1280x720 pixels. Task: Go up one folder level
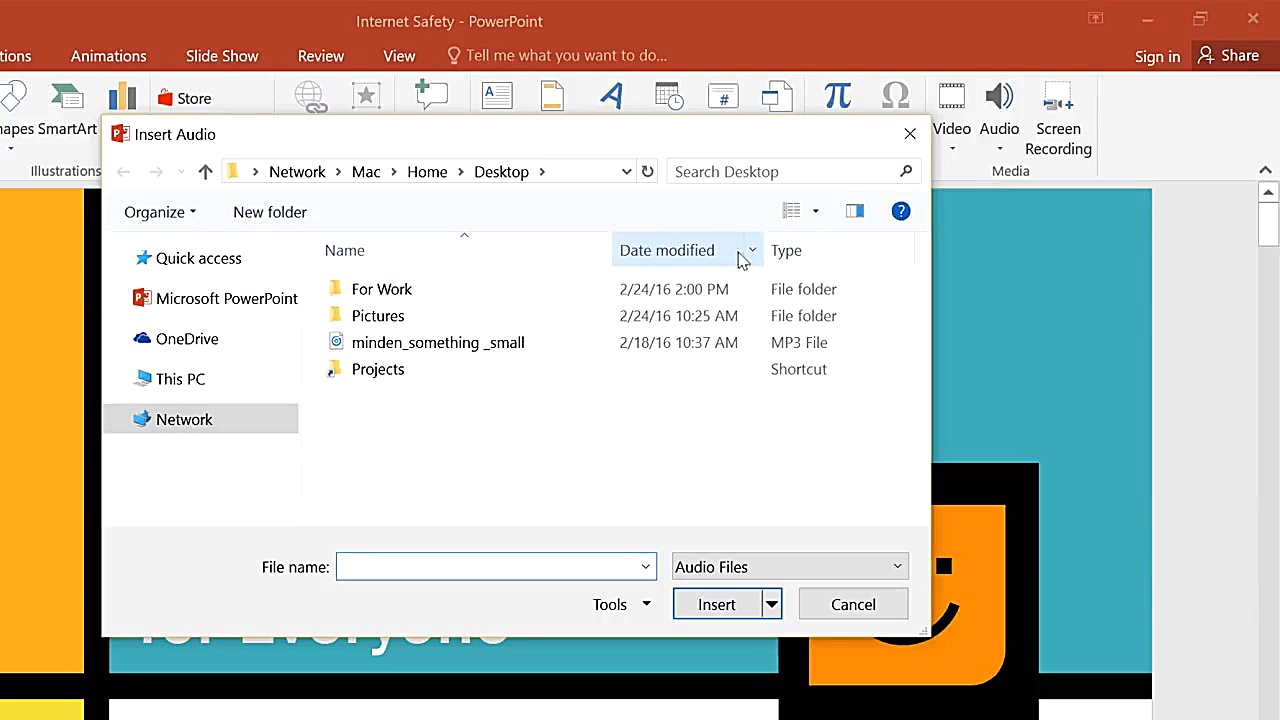pos(205,172)
